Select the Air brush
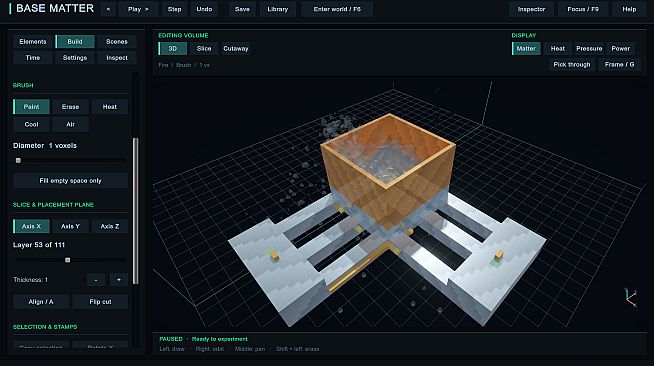 tap(70, 124)
